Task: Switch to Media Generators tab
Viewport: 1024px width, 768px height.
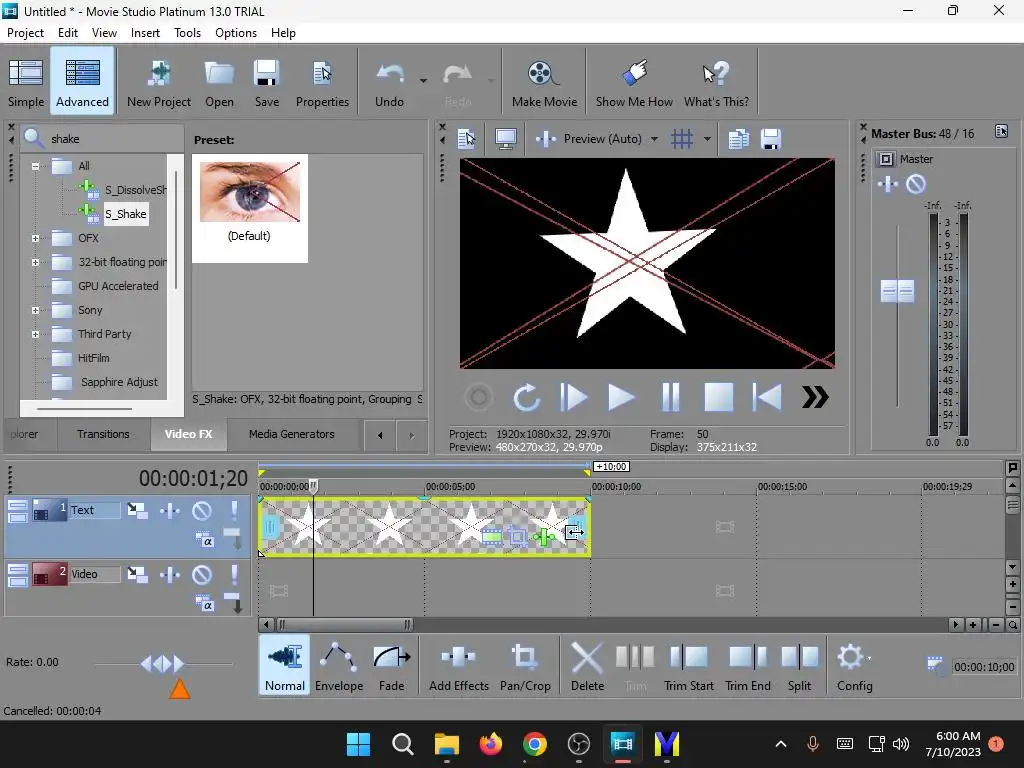Action: [x=292, y=434]
